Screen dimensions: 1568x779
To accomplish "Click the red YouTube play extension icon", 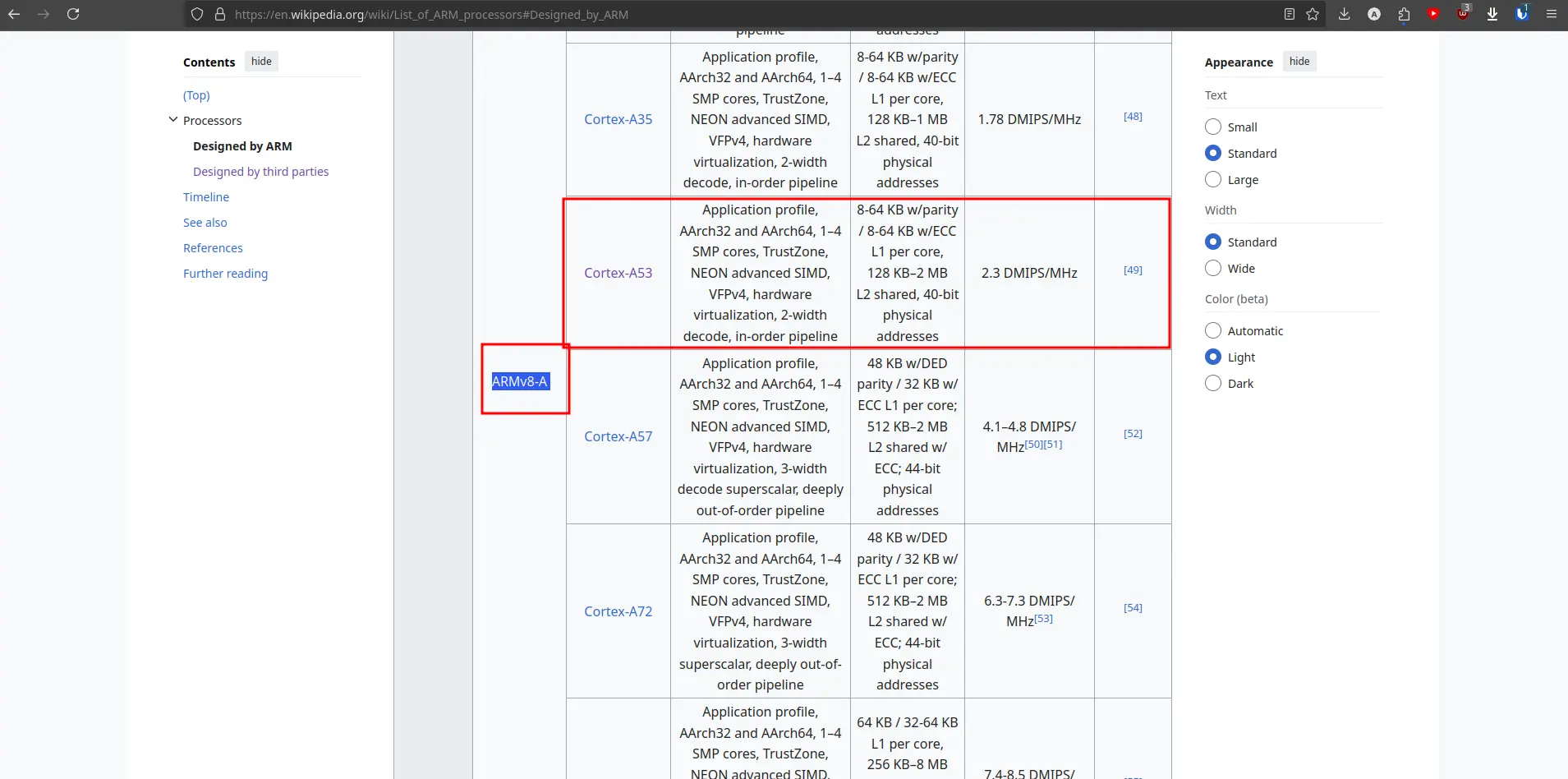I will (1433, 14).
